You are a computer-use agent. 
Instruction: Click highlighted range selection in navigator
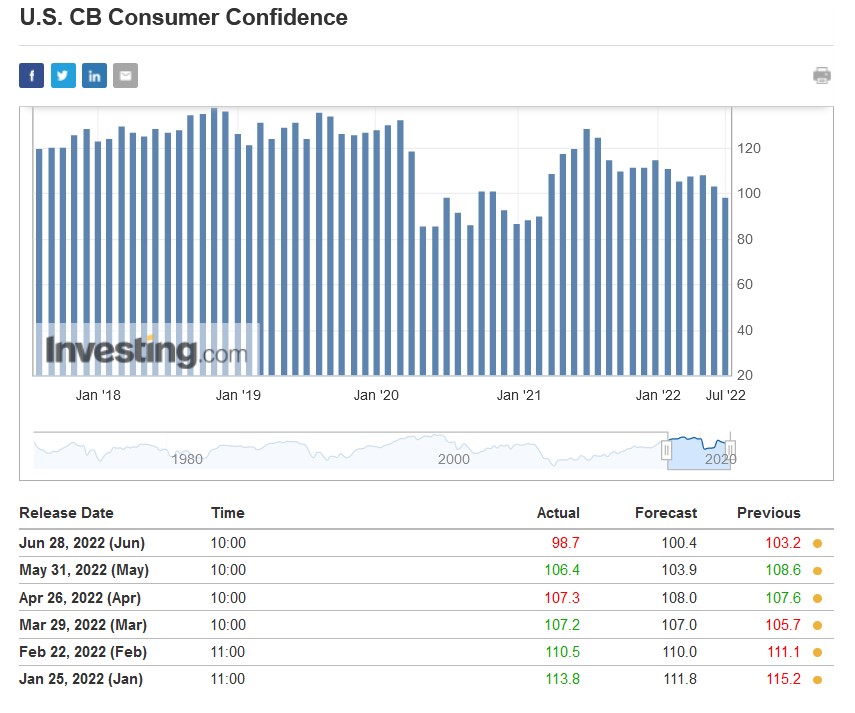[699, 452]
